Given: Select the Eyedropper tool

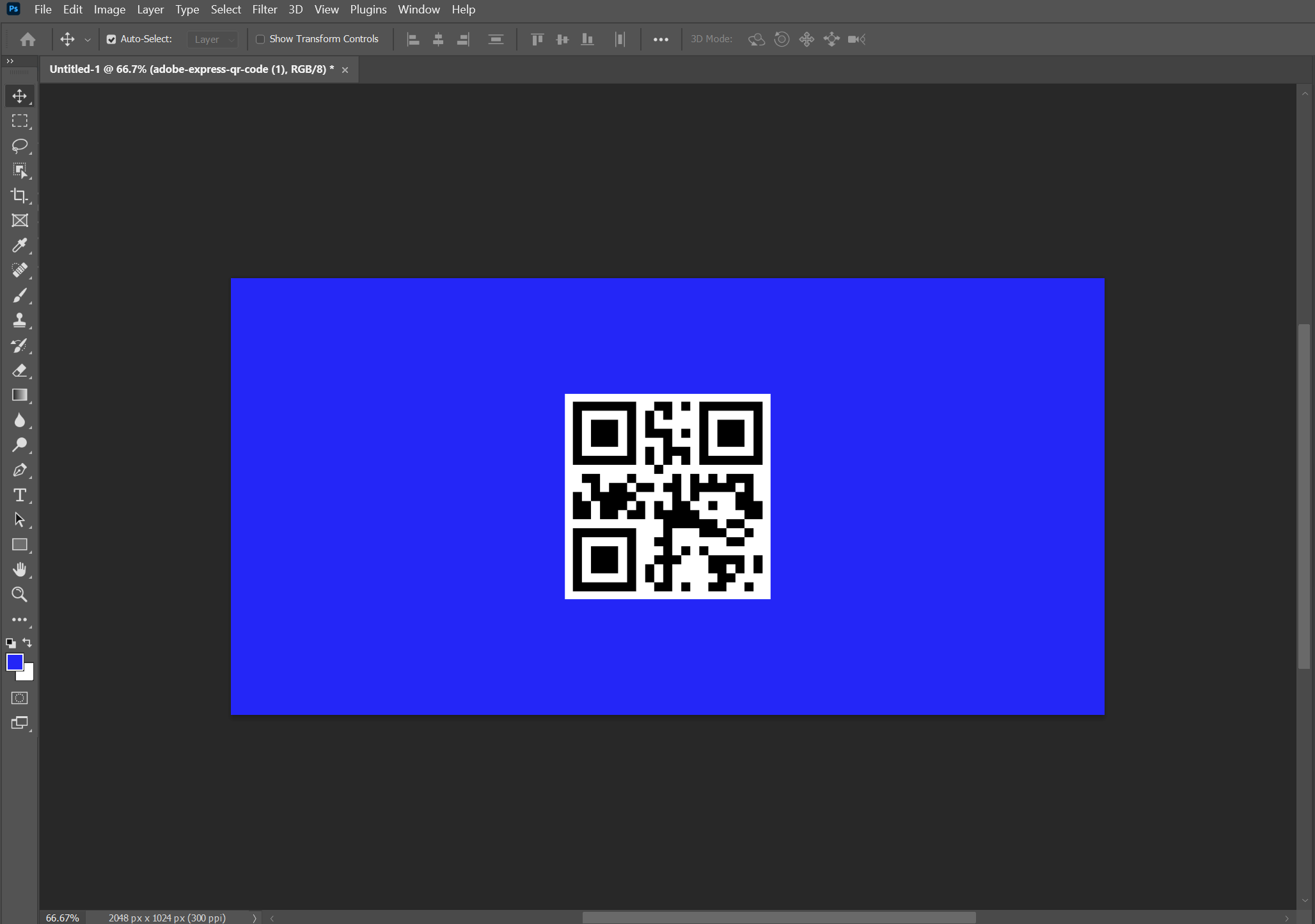Looking at the screenshot, I should 20,246.
